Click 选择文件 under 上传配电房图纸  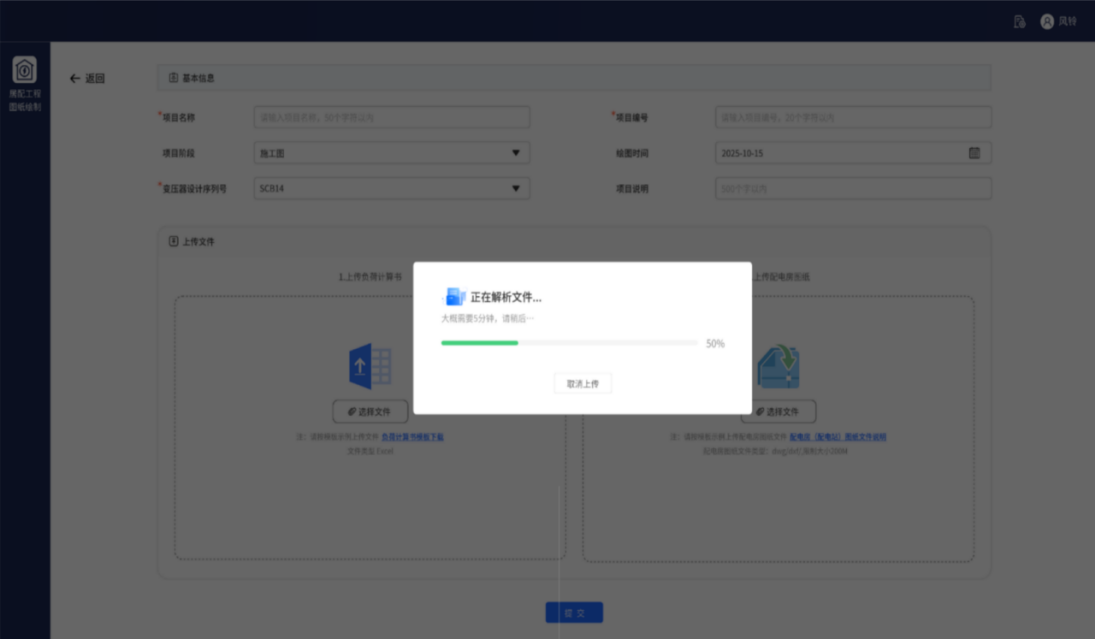(x=778, y=412)
